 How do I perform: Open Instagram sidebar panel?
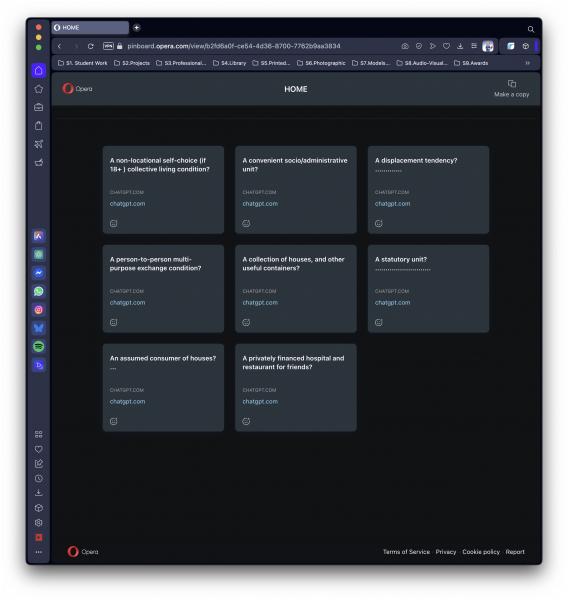coord(39,310)
